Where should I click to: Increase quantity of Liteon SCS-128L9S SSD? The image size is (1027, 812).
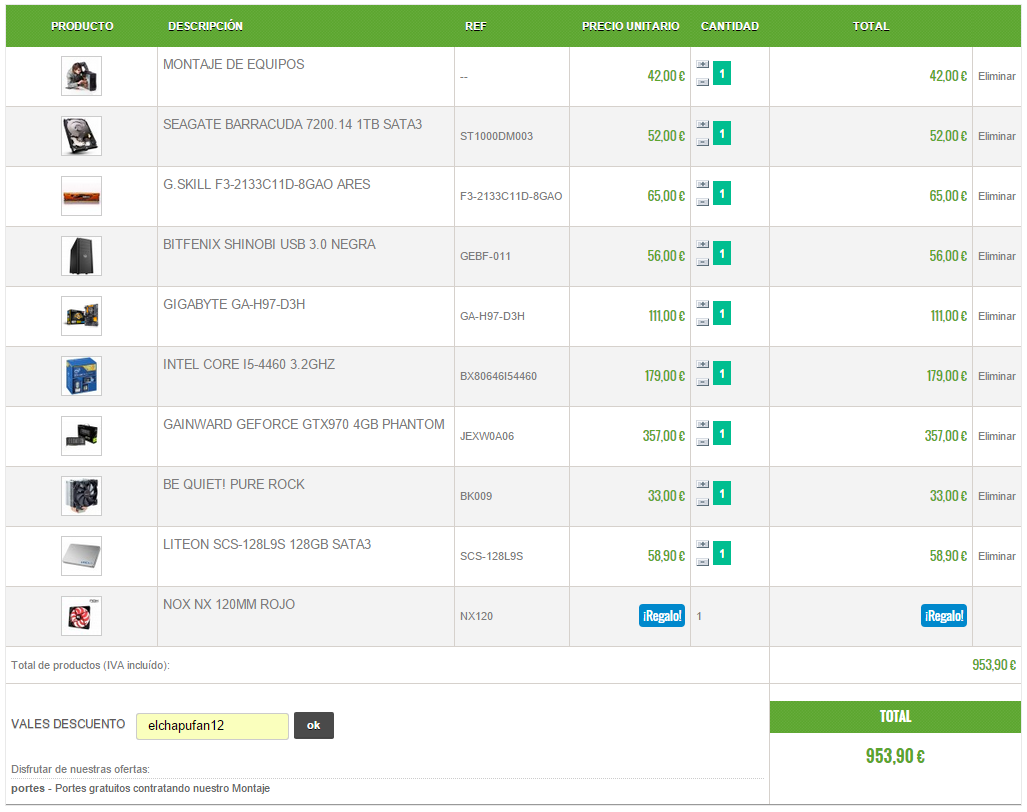[703, 544]
